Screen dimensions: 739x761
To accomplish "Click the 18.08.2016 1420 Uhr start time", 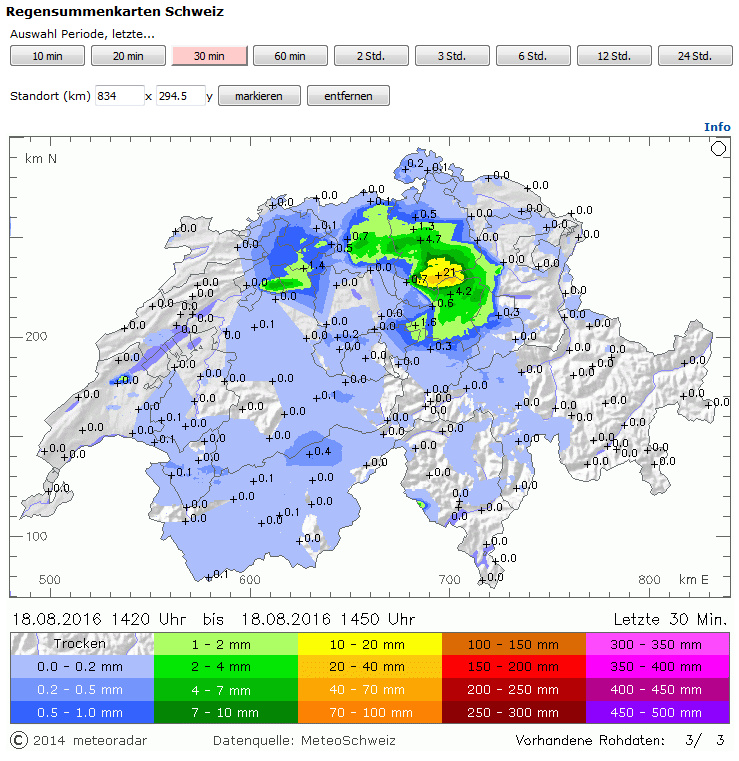I will point(99,619).
